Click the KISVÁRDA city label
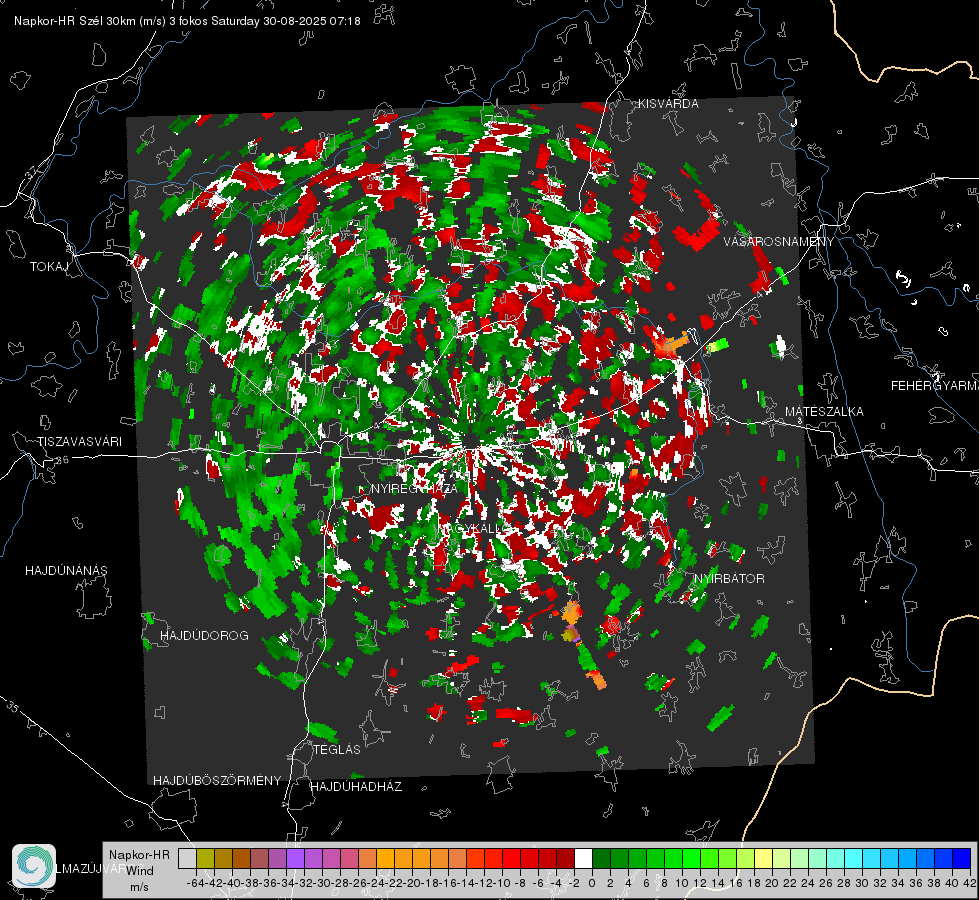Screen dimensions: 979x900 (x=668, y=104)
